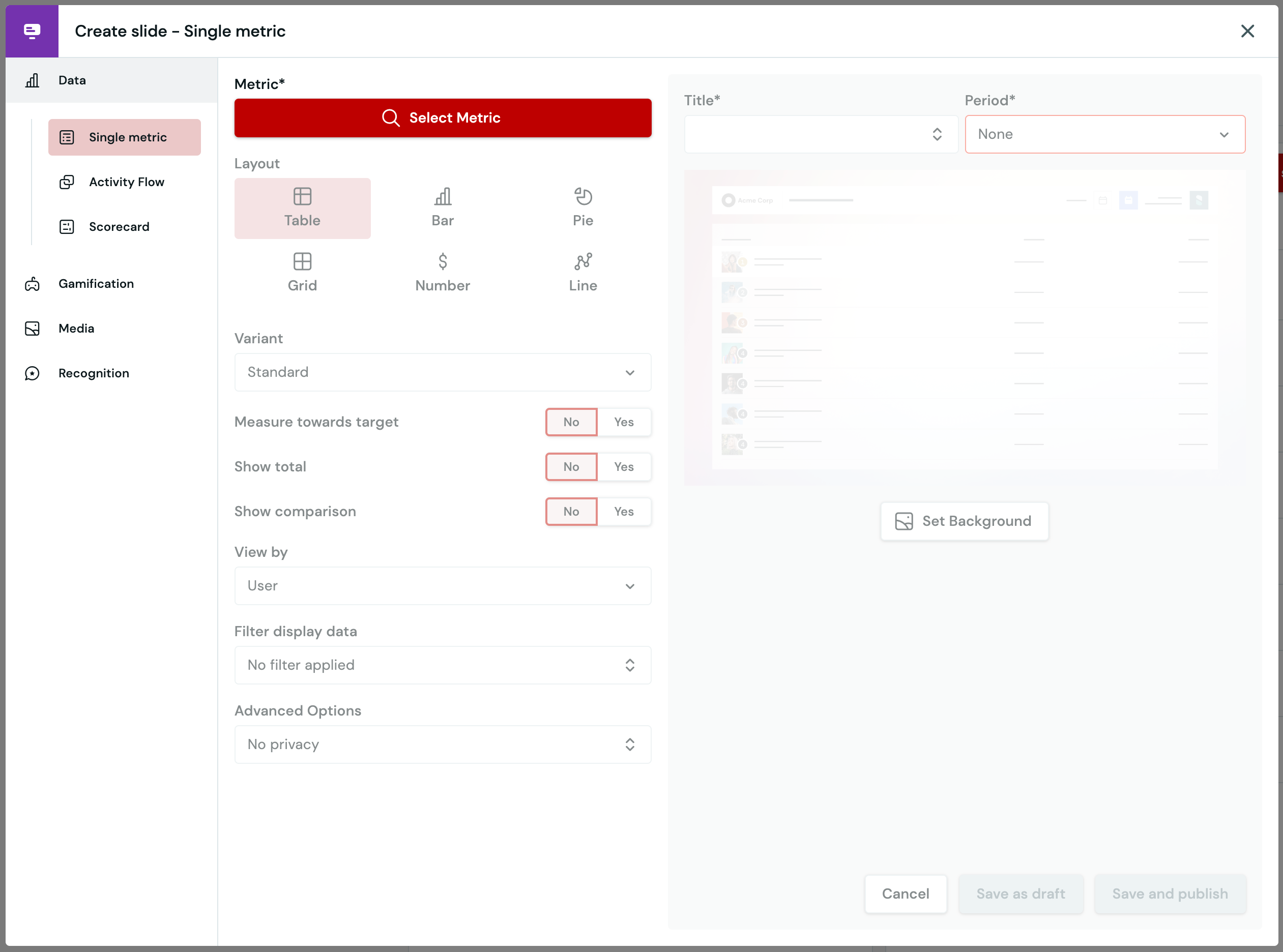This screenshot has height=952, width=1283.
Task: Turn on Show comparison via Yes
Action: click(x=624, y=511)
